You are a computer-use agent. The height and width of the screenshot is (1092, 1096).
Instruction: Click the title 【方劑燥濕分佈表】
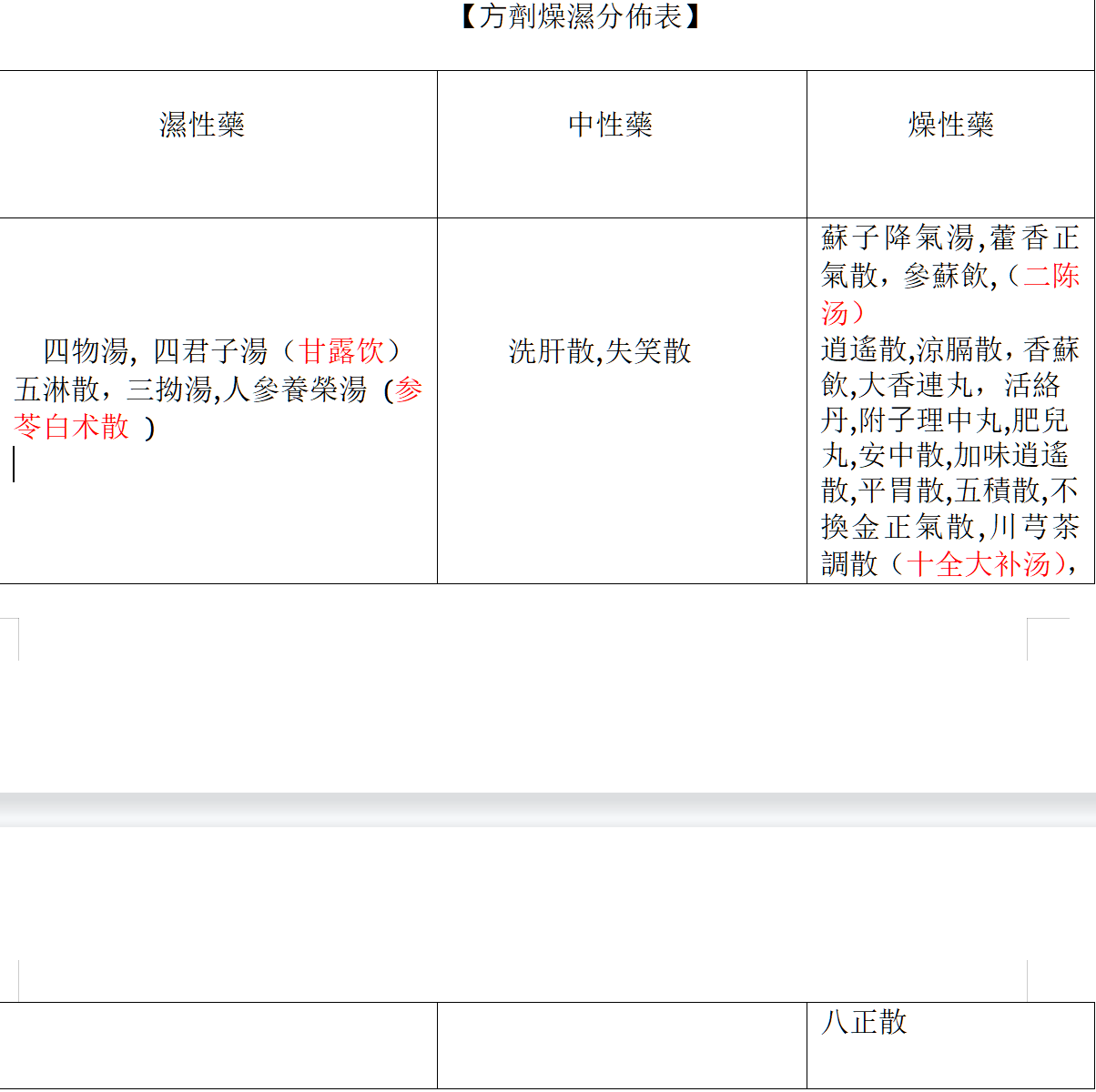point(580,17)
